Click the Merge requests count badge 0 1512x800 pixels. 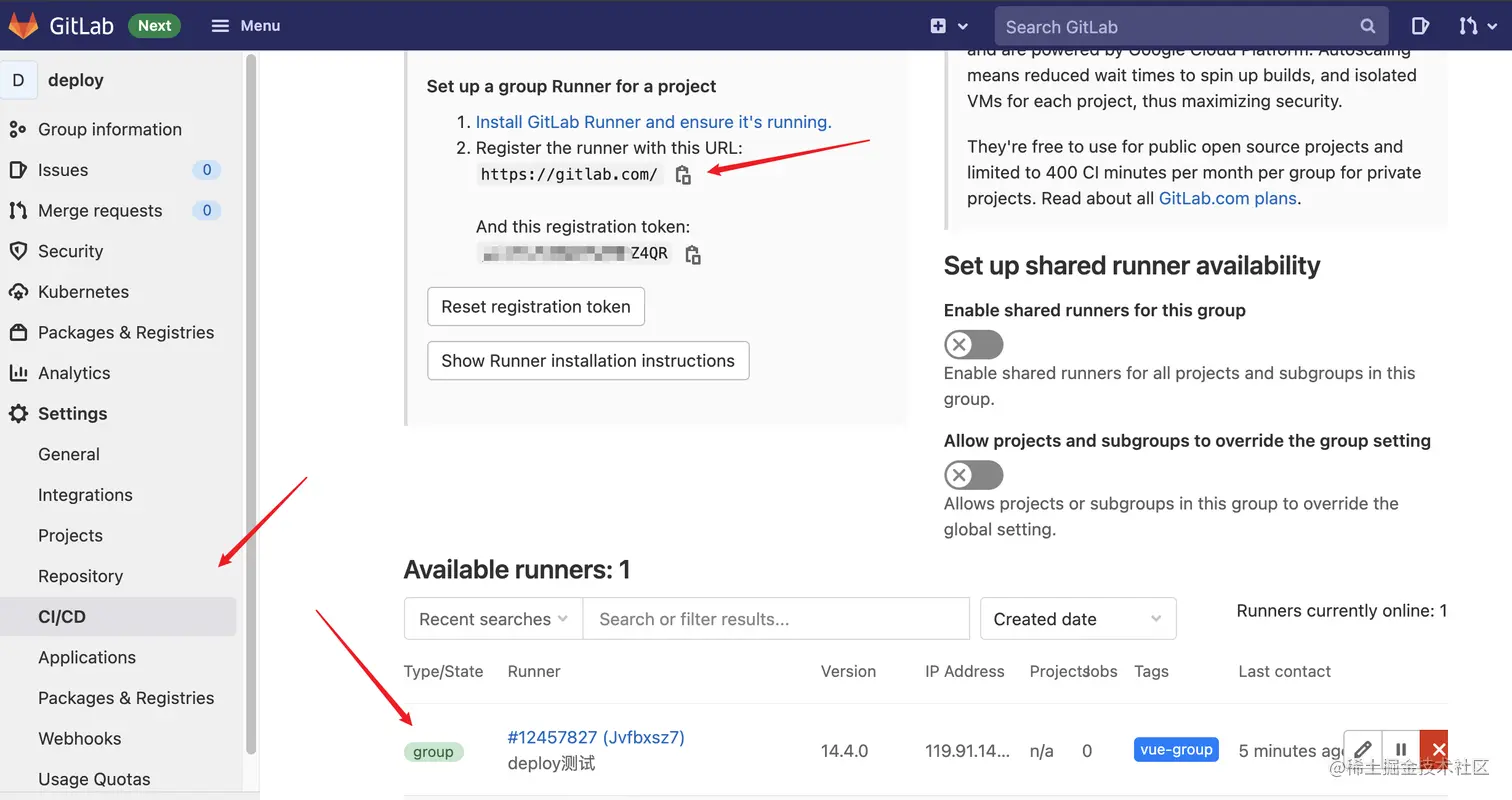[207, 210]
